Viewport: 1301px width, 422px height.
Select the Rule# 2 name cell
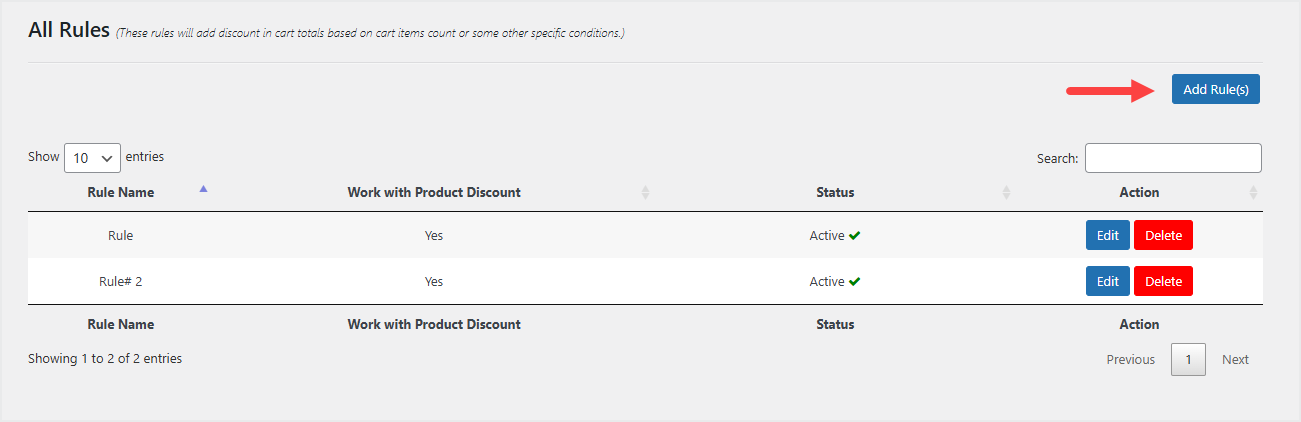click(121, 282)
